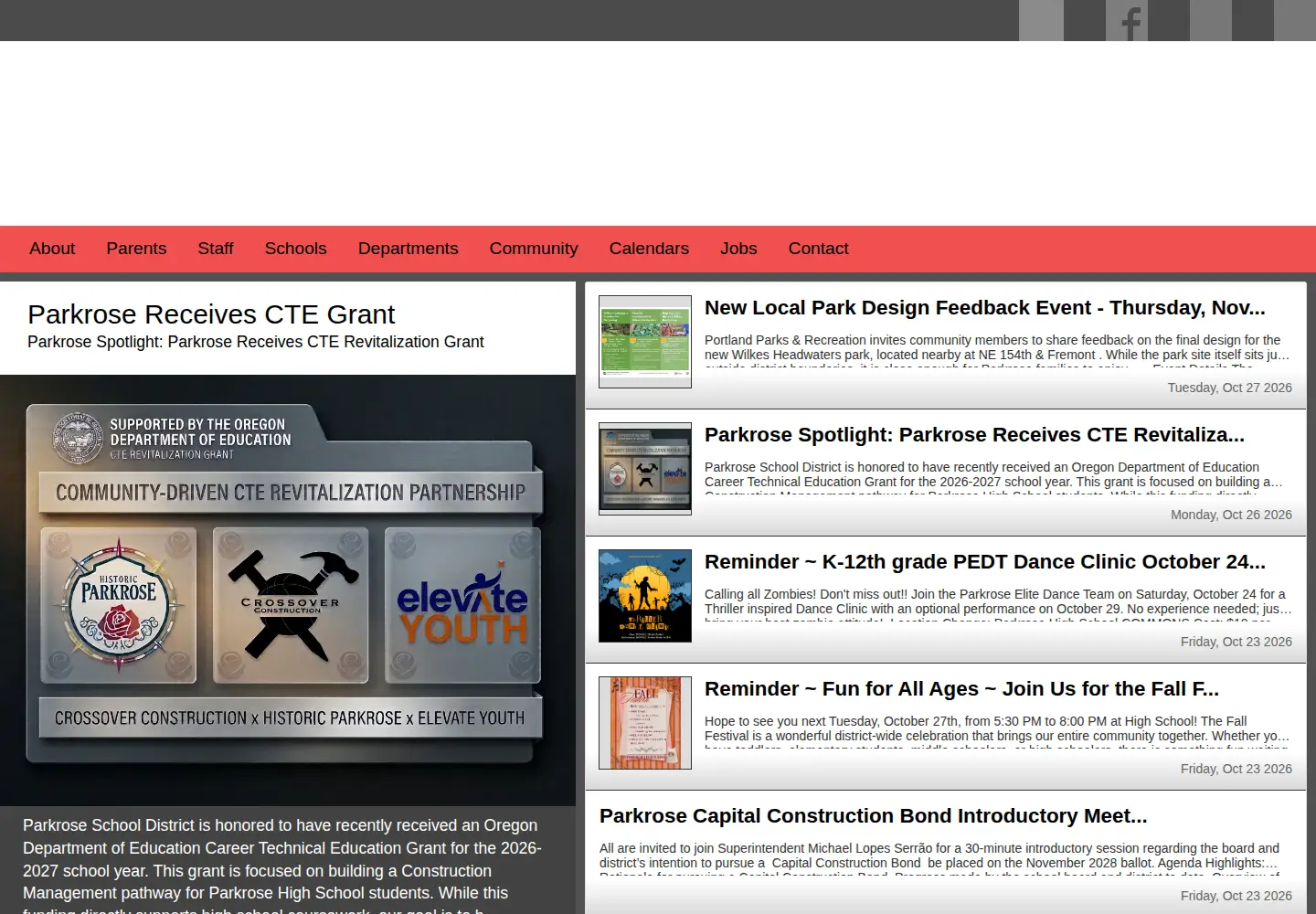Open the Parents menu
Image resolution: width=1316 pixels, height=914 pixels.
(x=136, y=249)
